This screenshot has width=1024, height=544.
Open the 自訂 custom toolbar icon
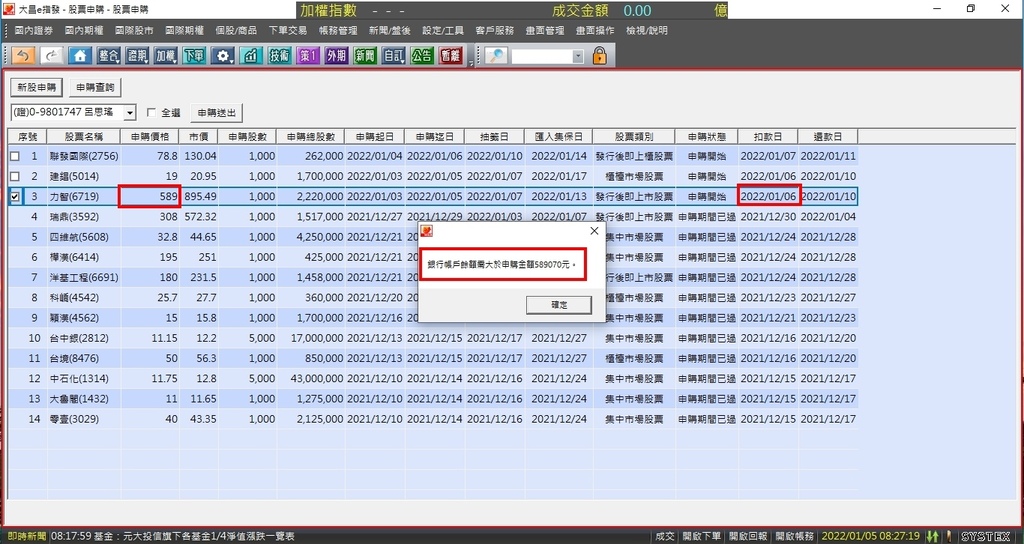point(394,56)
